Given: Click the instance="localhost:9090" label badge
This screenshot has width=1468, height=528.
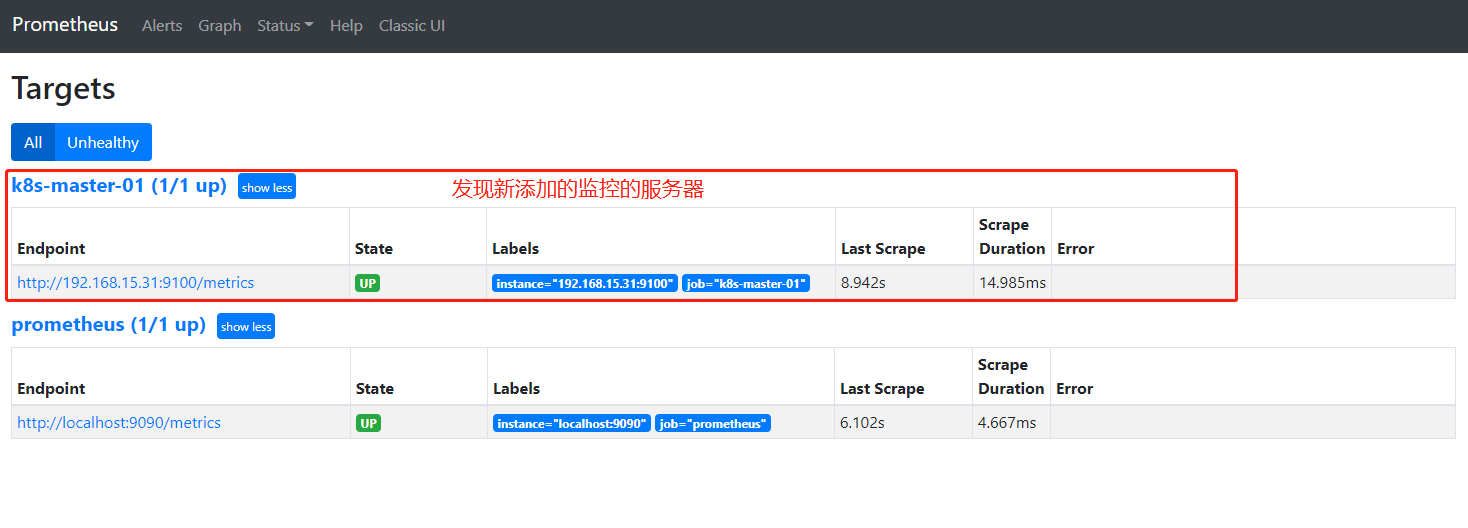Looking at the screenshot, I should click(x=572, y=423).
